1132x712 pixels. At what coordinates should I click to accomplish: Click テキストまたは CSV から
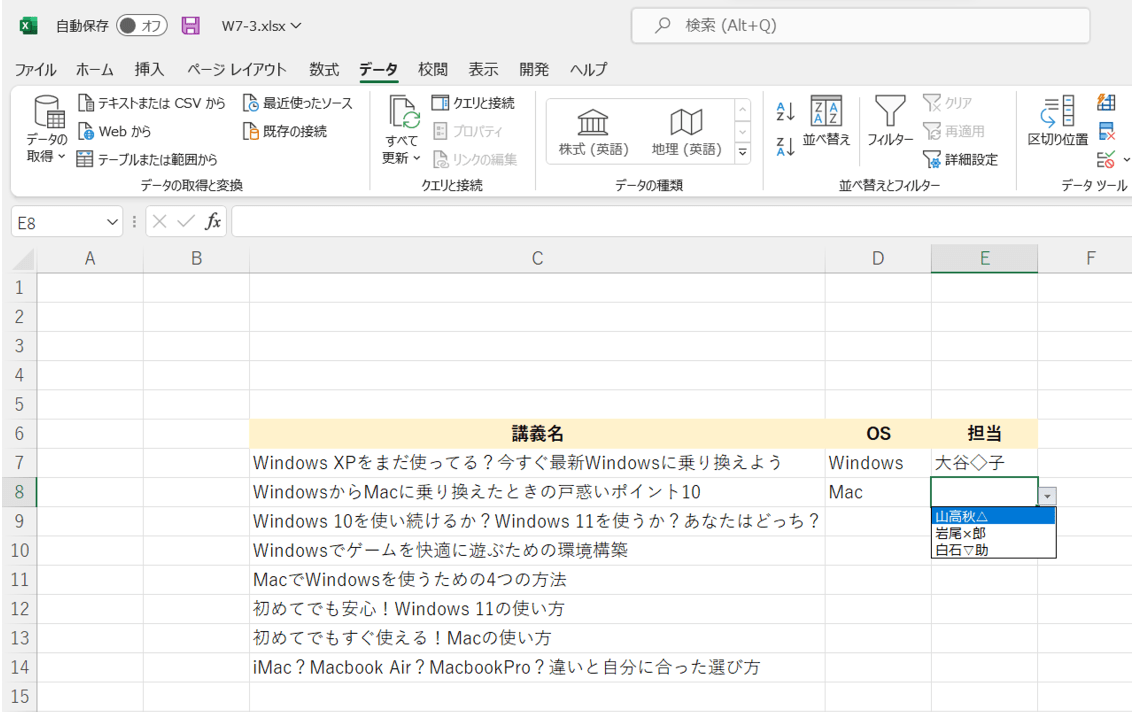152,103
